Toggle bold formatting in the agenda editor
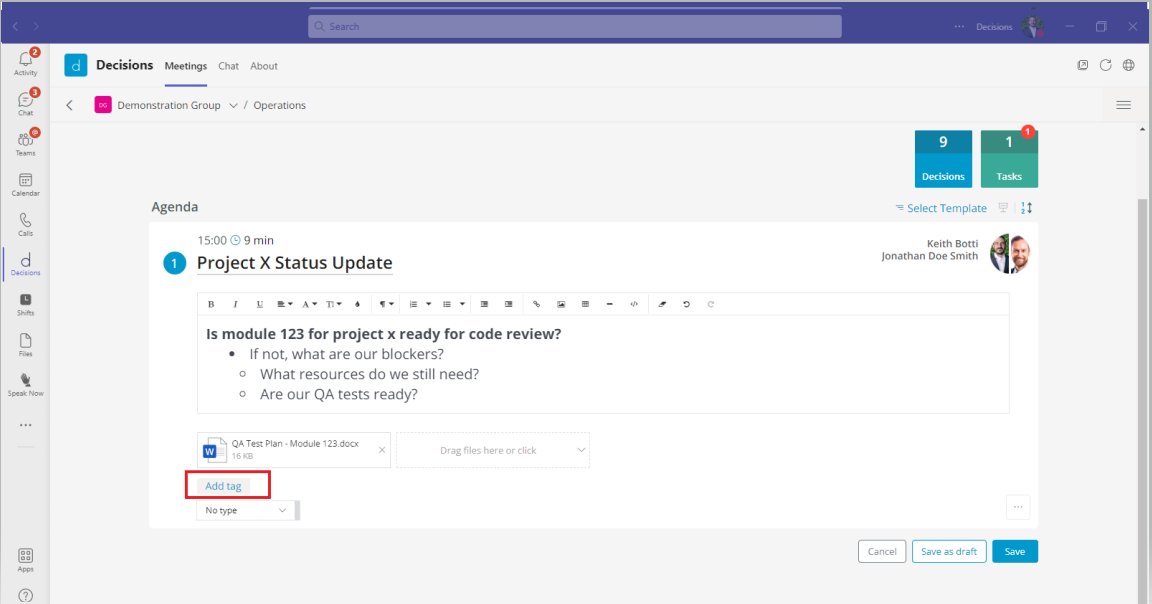The height and width of the screenshot is (604, 1152). coord(211,304)
